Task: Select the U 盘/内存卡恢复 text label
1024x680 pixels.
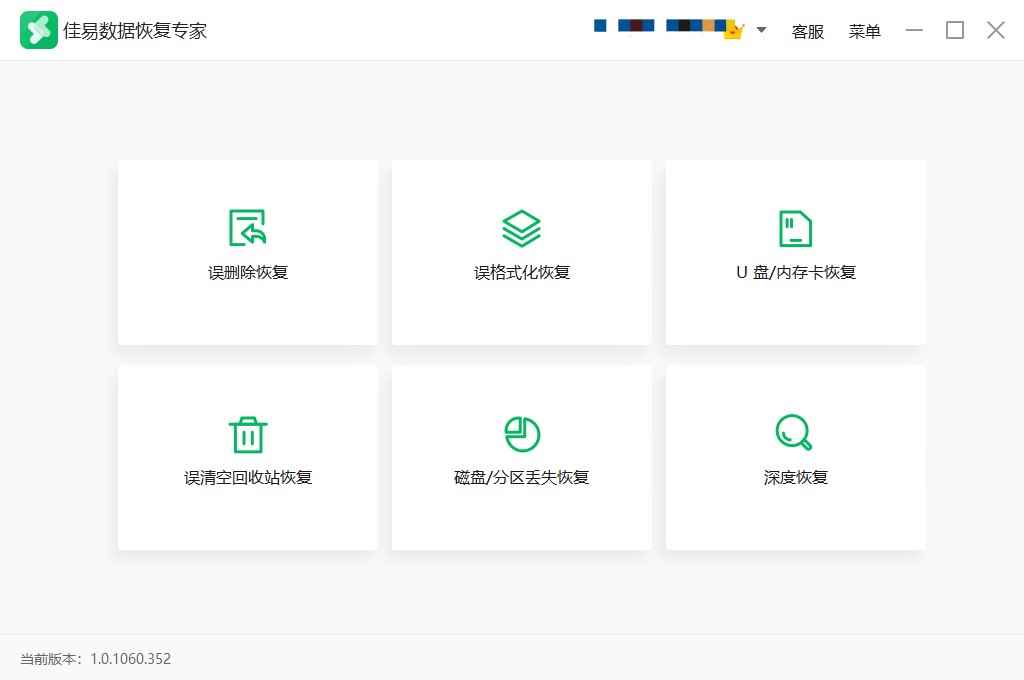Action: (x=795, y=272)
